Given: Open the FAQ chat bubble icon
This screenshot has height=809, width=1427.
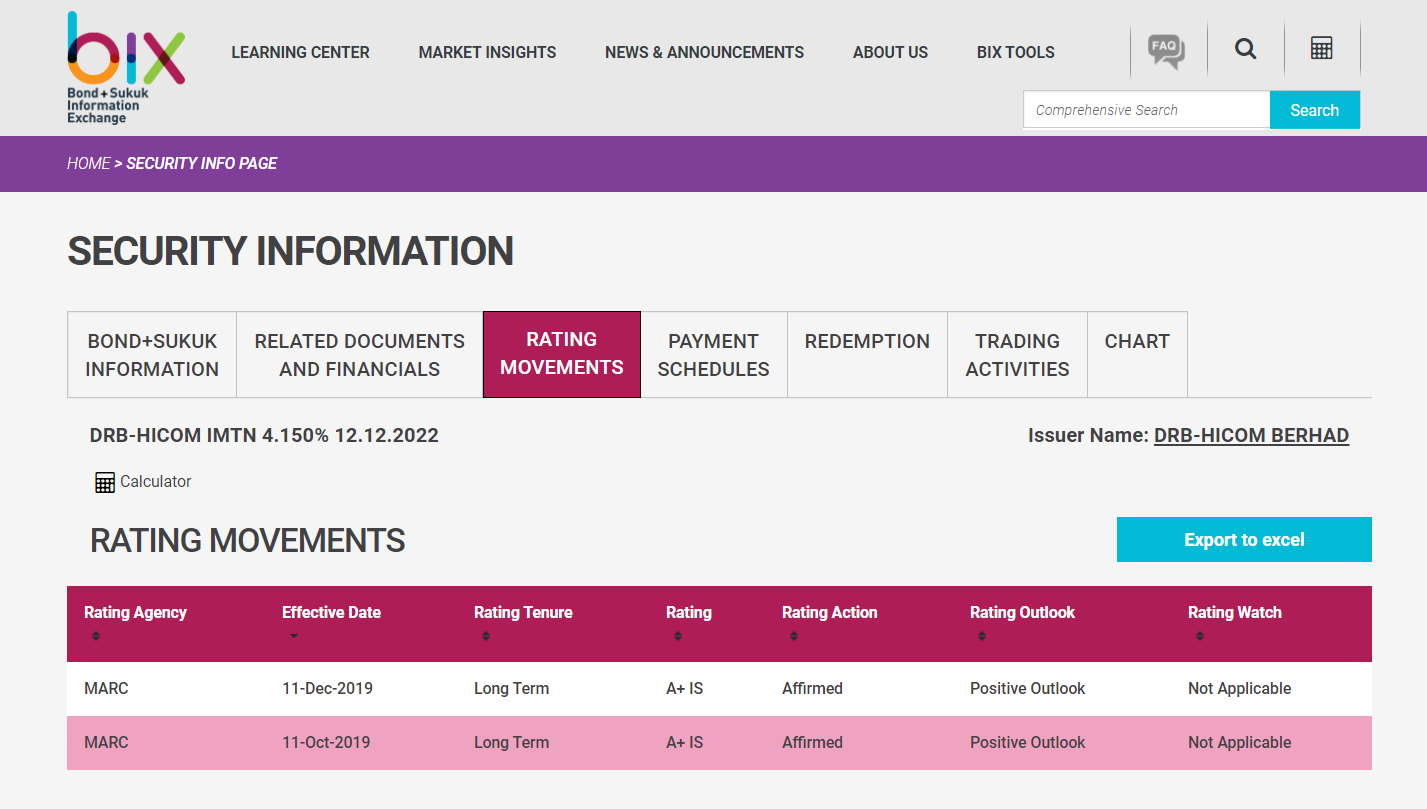Looking at the screenshot, I should (x=1166, y=50).
